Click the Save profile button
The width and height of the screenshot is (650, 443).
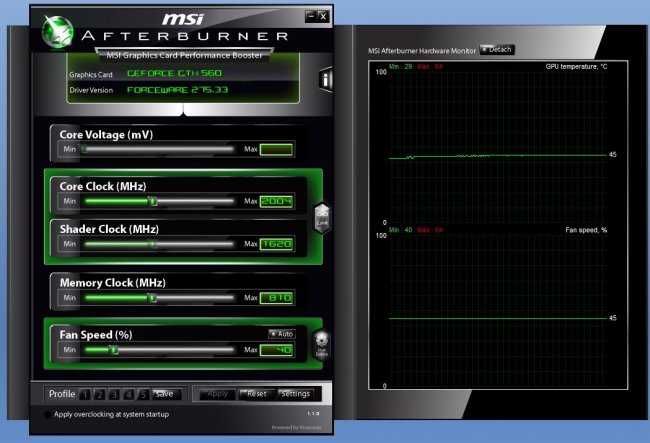(x=166, y=394)
